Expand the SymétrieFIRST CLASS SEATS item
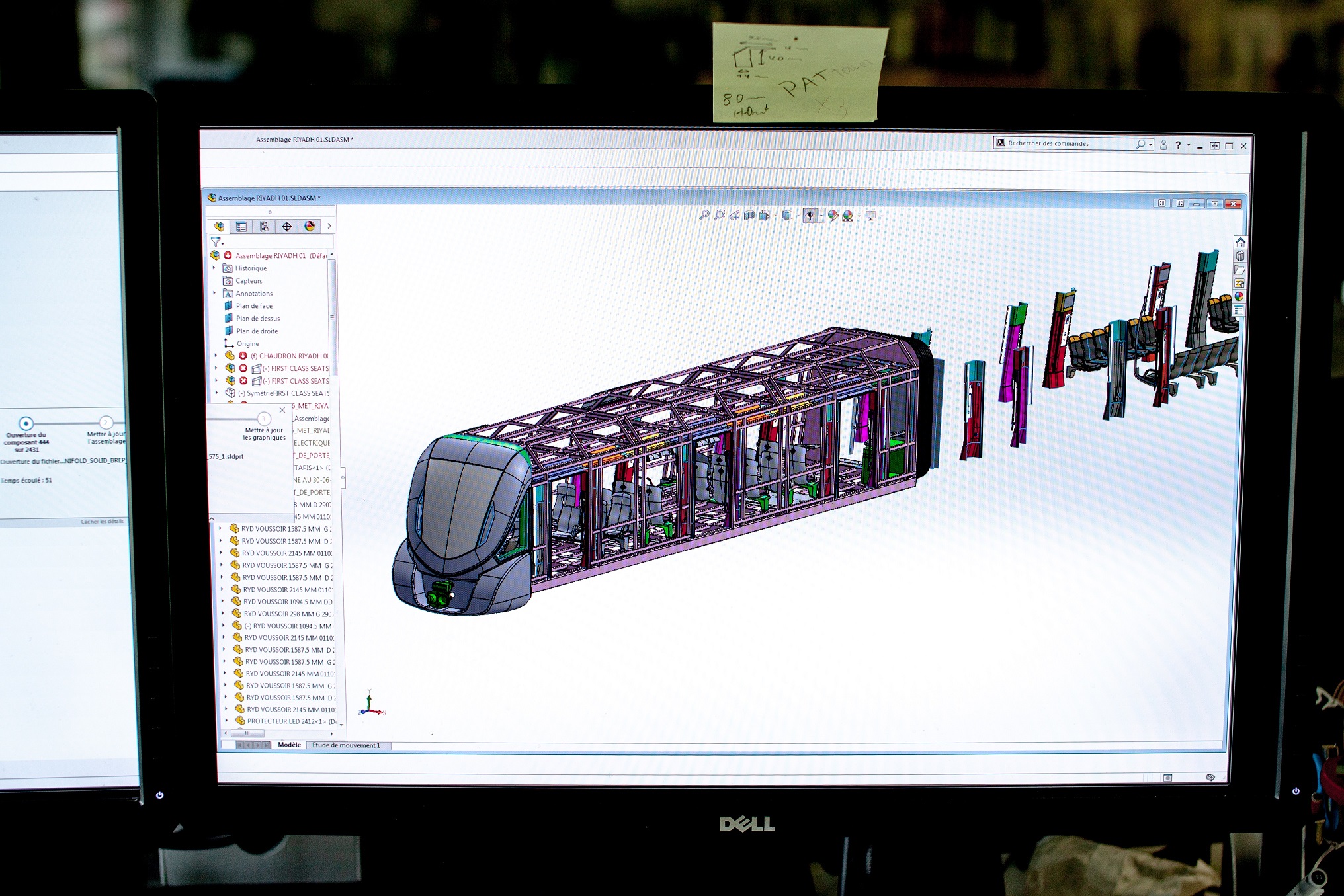Viewport: 1344px width, 896px height. pyautogui.click(x=216, y=393)
